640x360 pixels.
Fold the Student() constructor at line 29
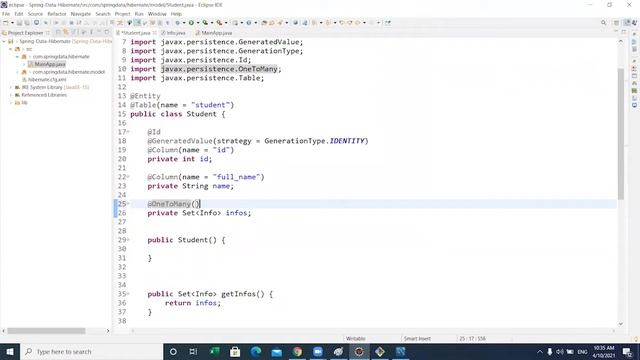128,240
